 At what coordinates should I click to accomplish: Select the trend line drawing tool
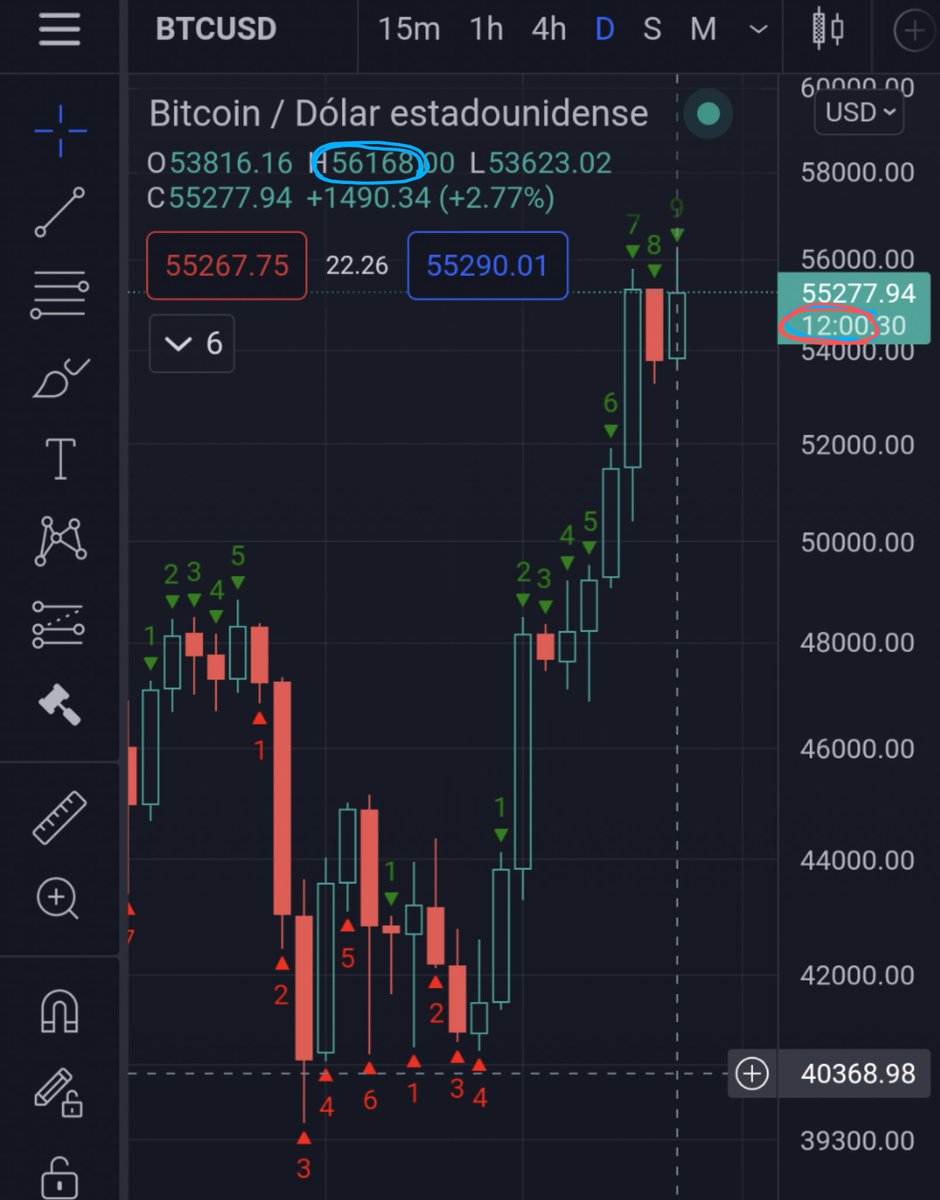pos(60,212)
